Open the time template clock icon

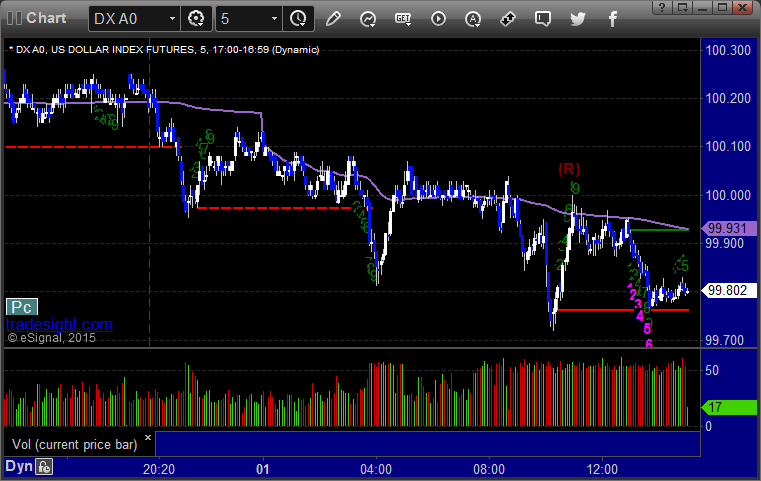298,19
